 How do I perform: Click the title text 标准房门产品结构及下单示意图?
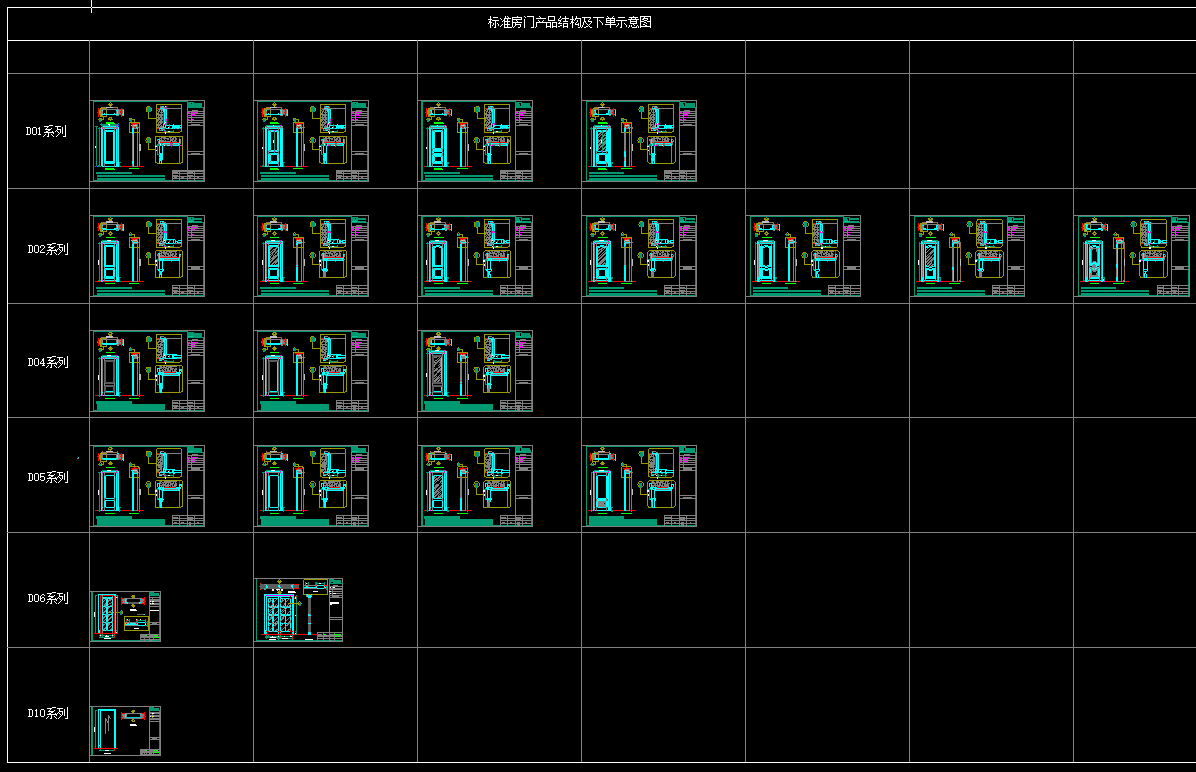569,22
